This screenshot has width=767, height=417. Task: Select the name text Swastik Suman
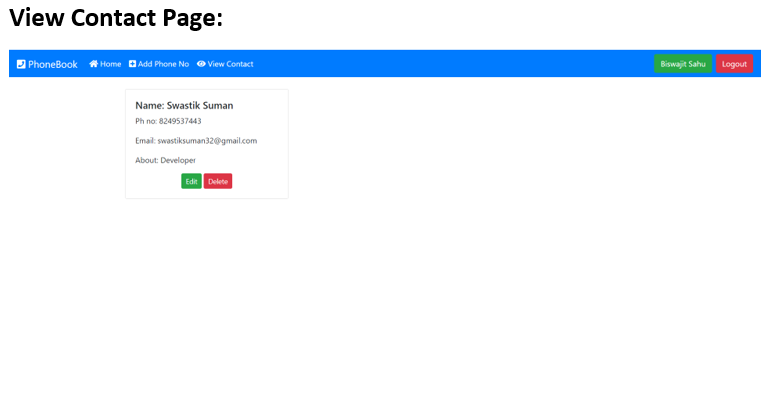200,105
